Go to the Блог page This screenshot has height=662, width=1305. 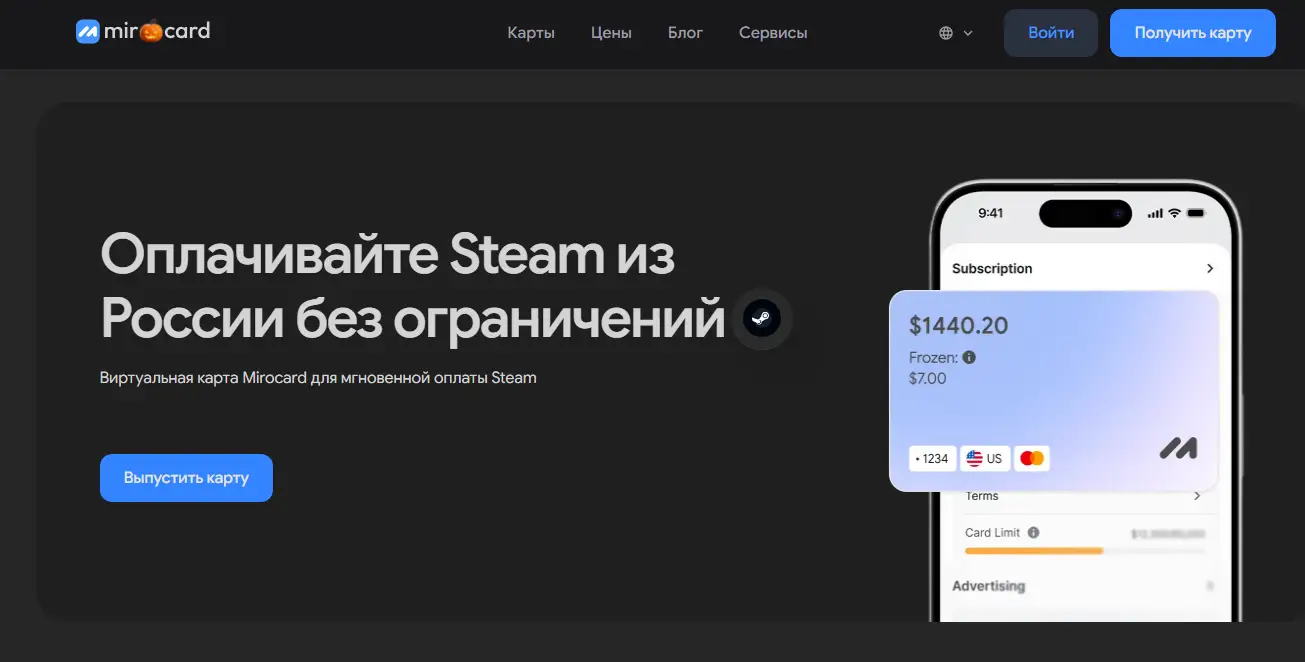tap(685, 33)
